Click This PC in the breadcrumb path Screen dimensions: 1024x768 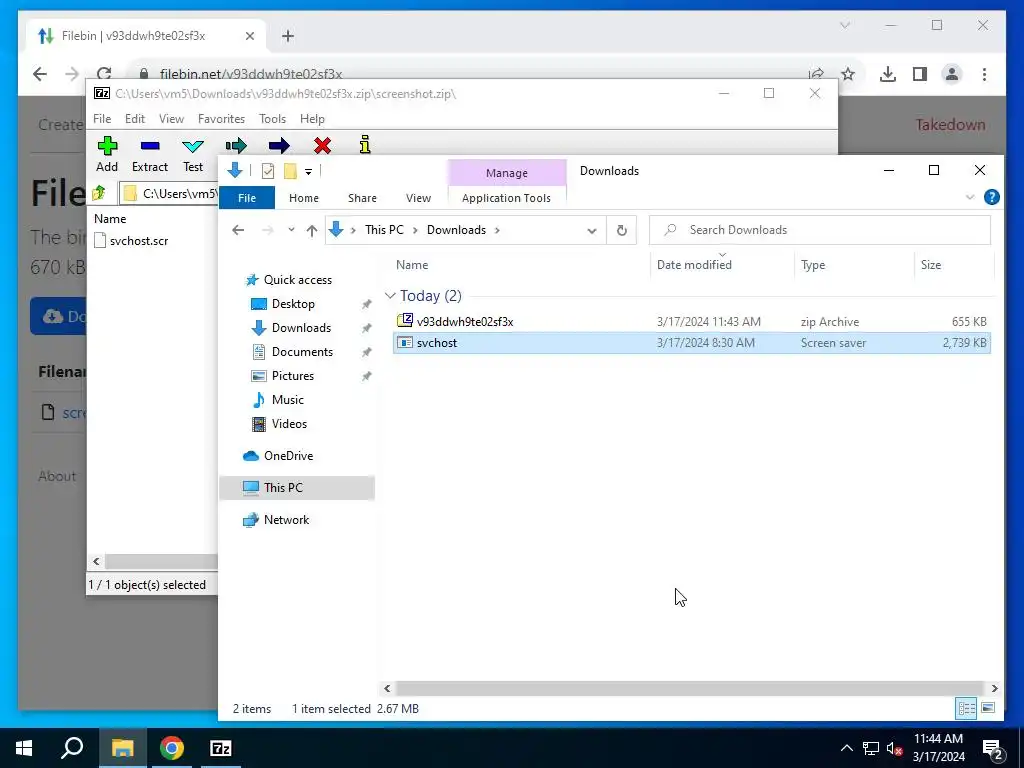384,230
